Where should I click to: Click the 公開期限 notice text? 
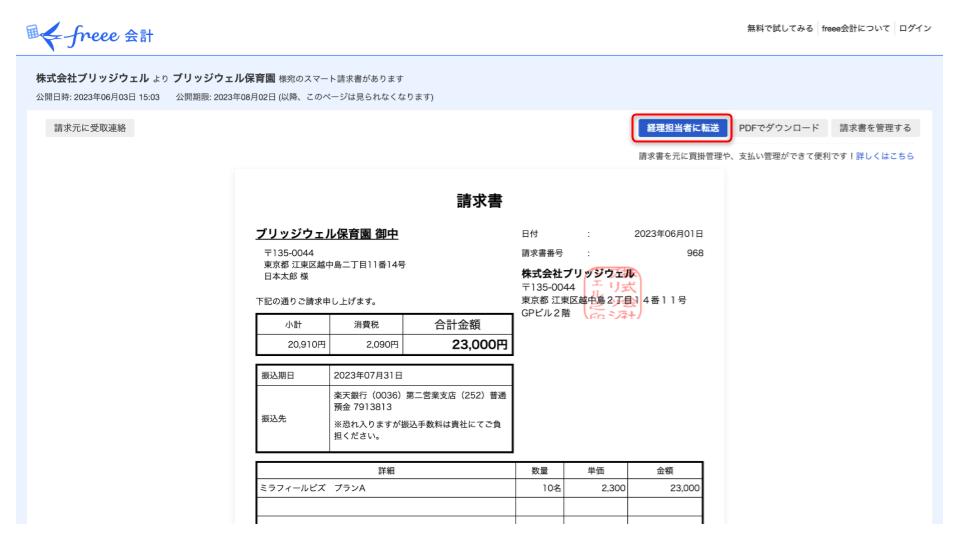304,97
